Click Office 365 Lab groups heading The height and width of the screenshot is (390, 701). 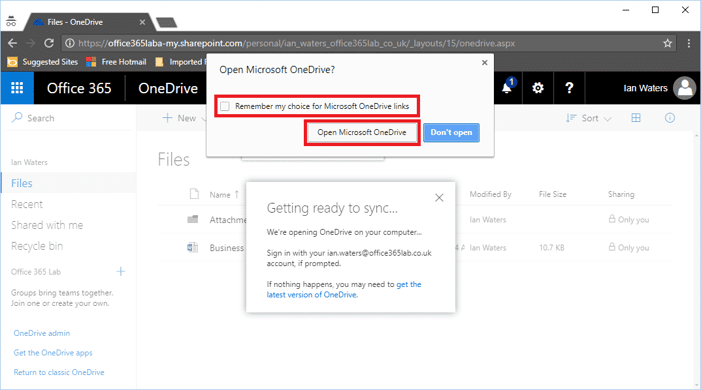point(36,271)
